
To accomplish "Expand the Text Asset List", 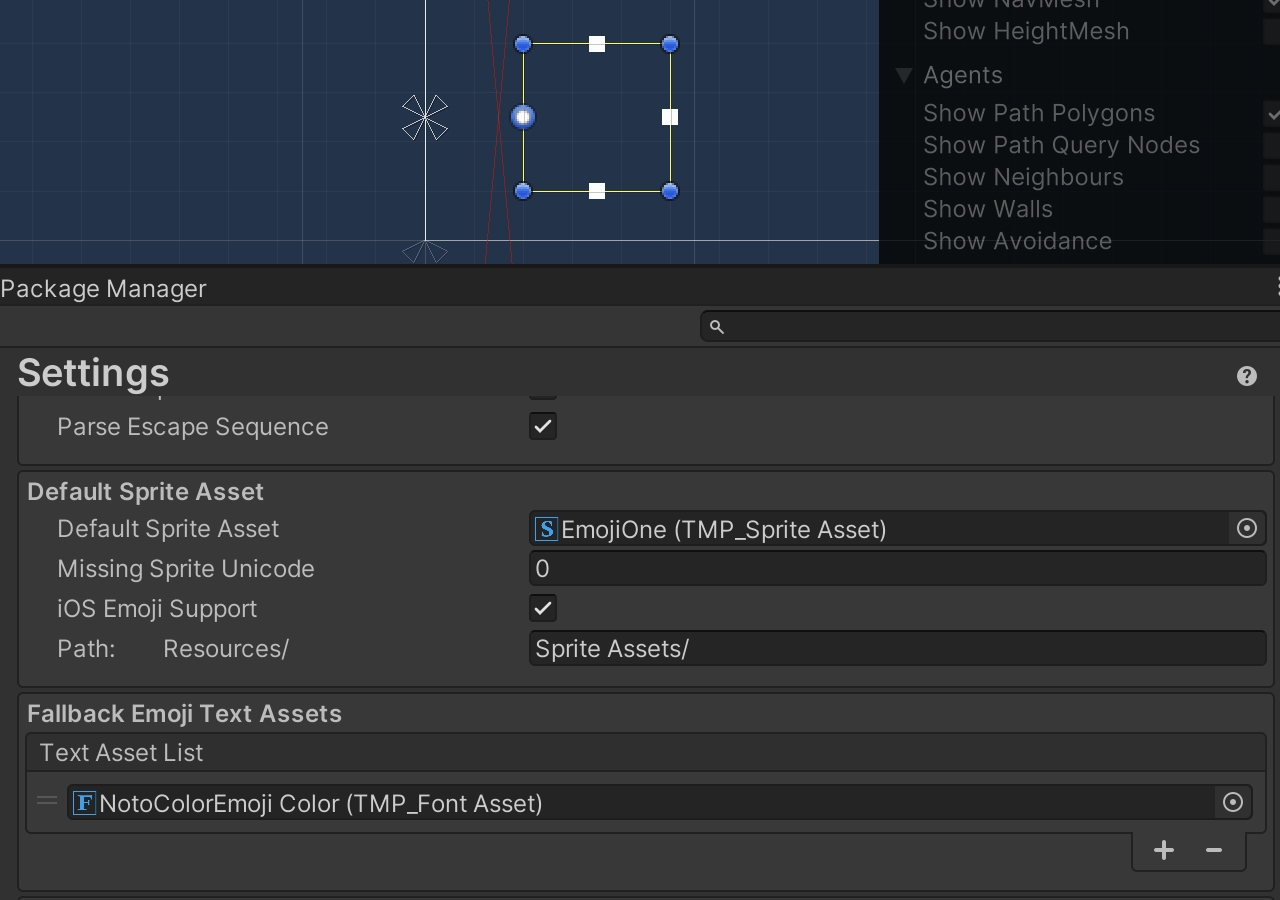I will click(x=120, y=752).
